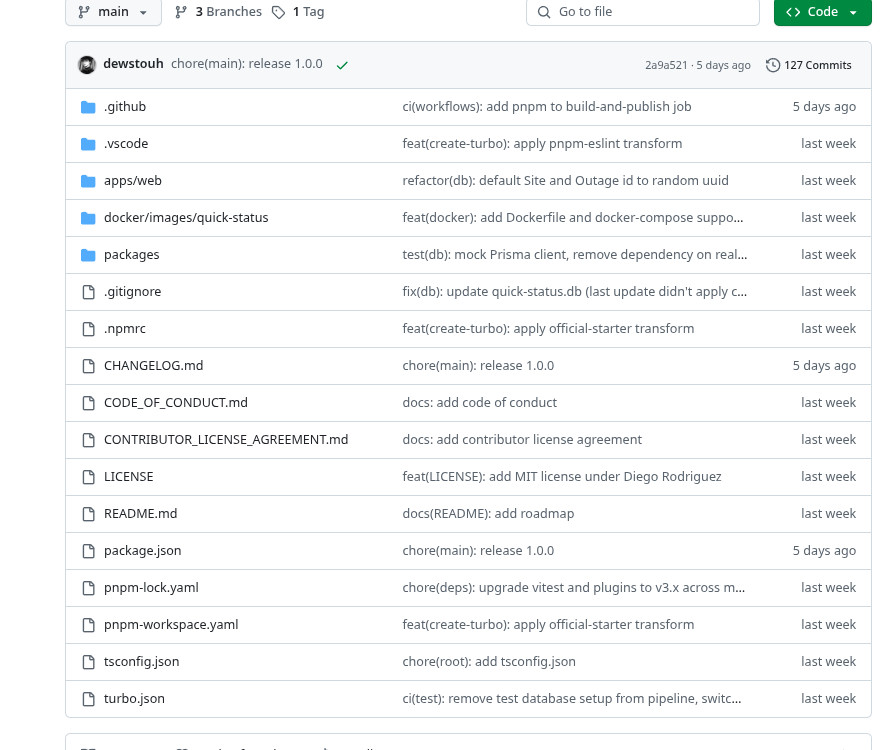Click the folder icon for apps/web
The height and width of the screenshot is (750, 890).
tap(88, 181)
